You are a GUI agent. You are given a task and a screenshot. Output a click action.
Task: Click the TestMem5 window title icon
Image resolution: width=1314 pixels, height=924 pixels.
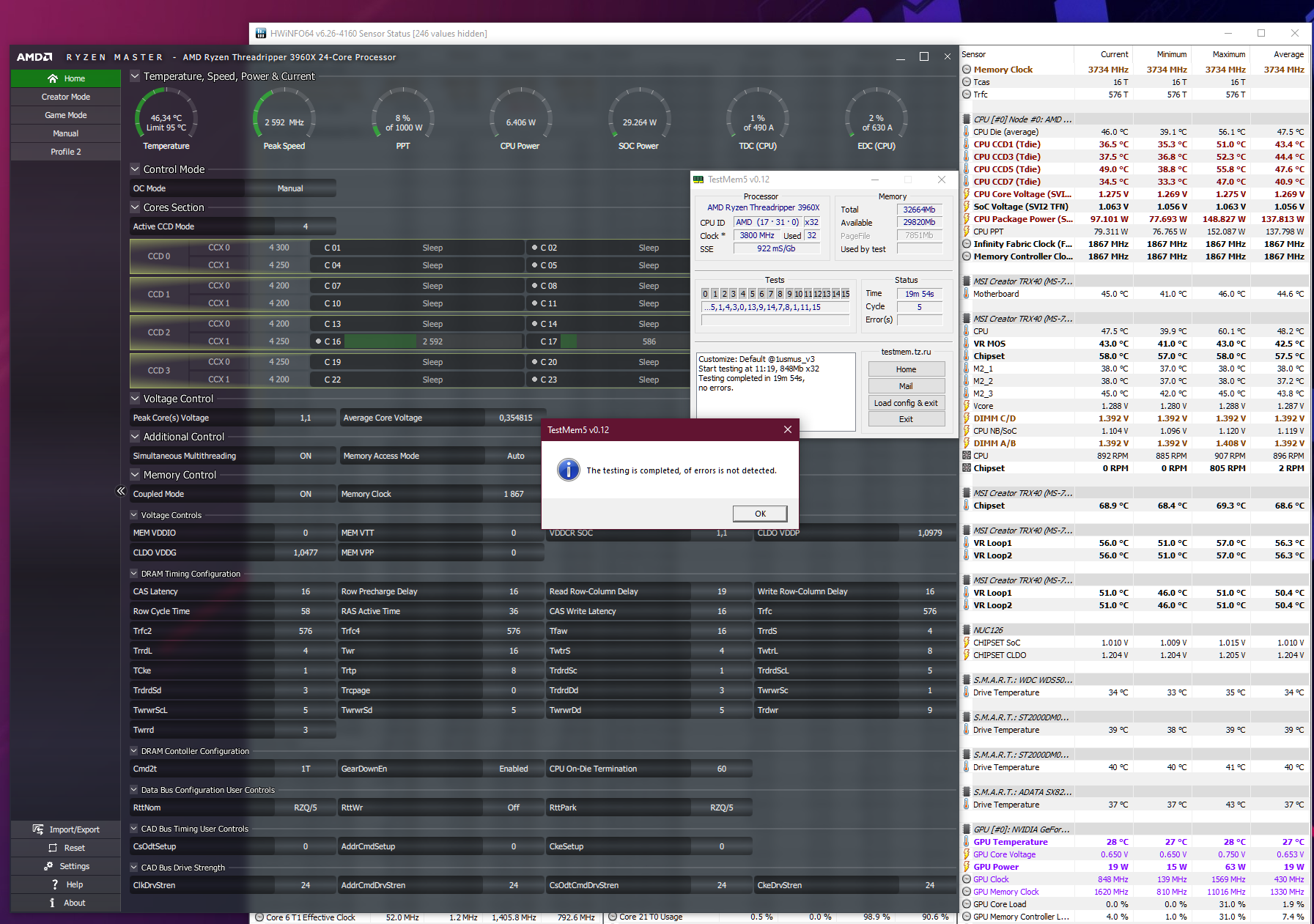[x=698, y=180]
